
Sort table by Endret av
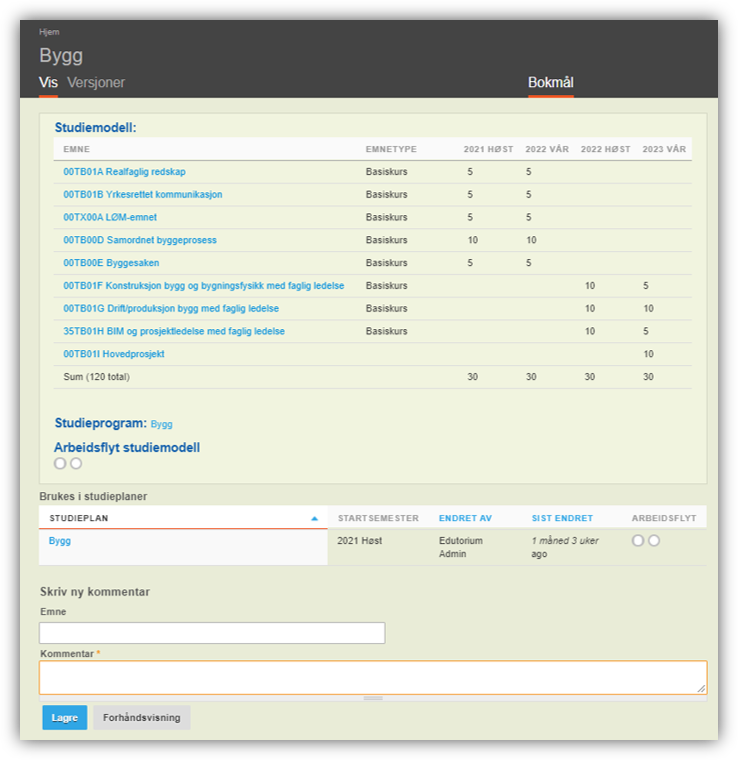coord(465,518)
